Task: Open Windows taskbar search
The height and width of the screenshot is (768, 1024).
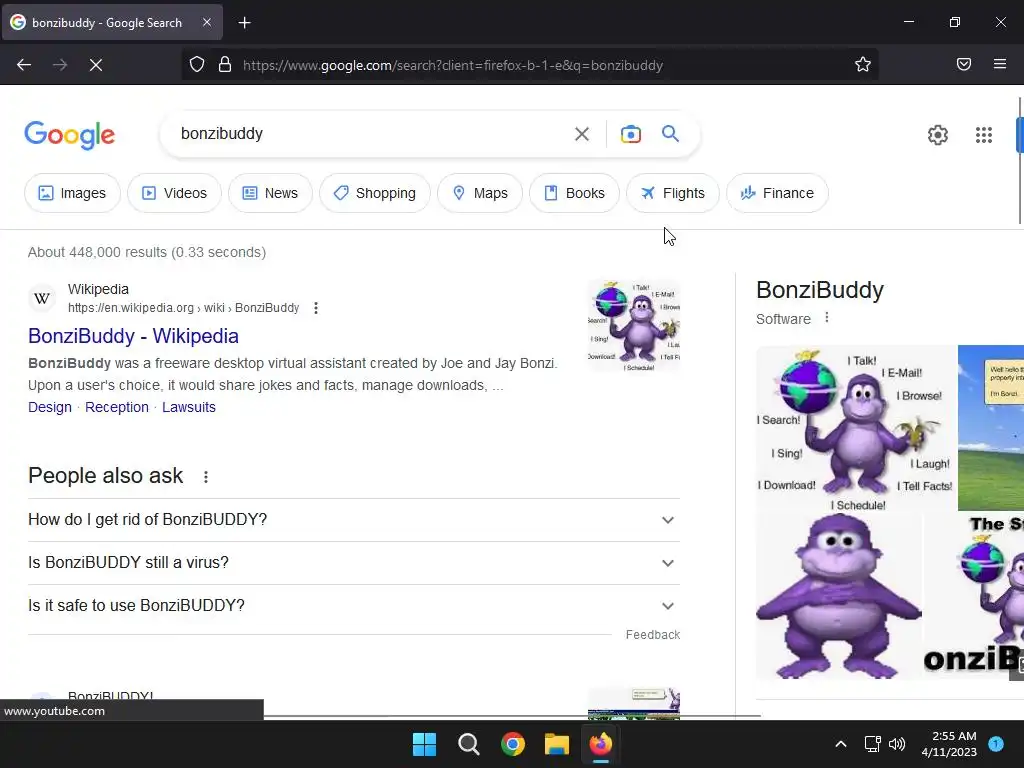Action: click(x=469, y=744)
